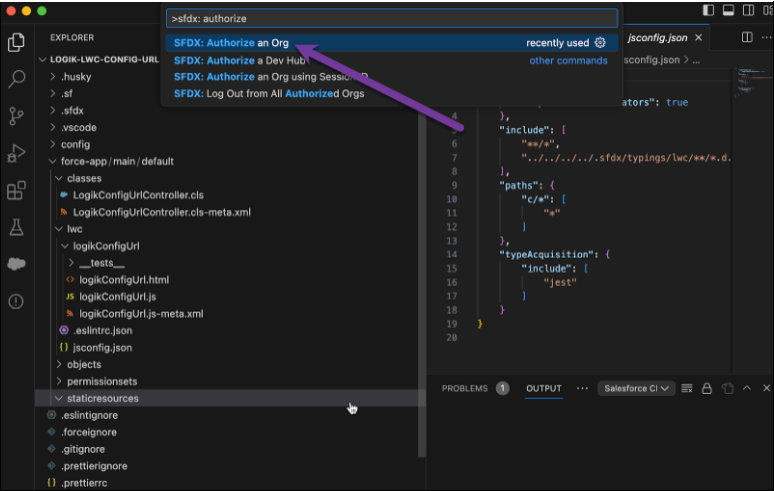
Task: Switch to the PROBLEMS tab
Action: (x=464, y=388)
